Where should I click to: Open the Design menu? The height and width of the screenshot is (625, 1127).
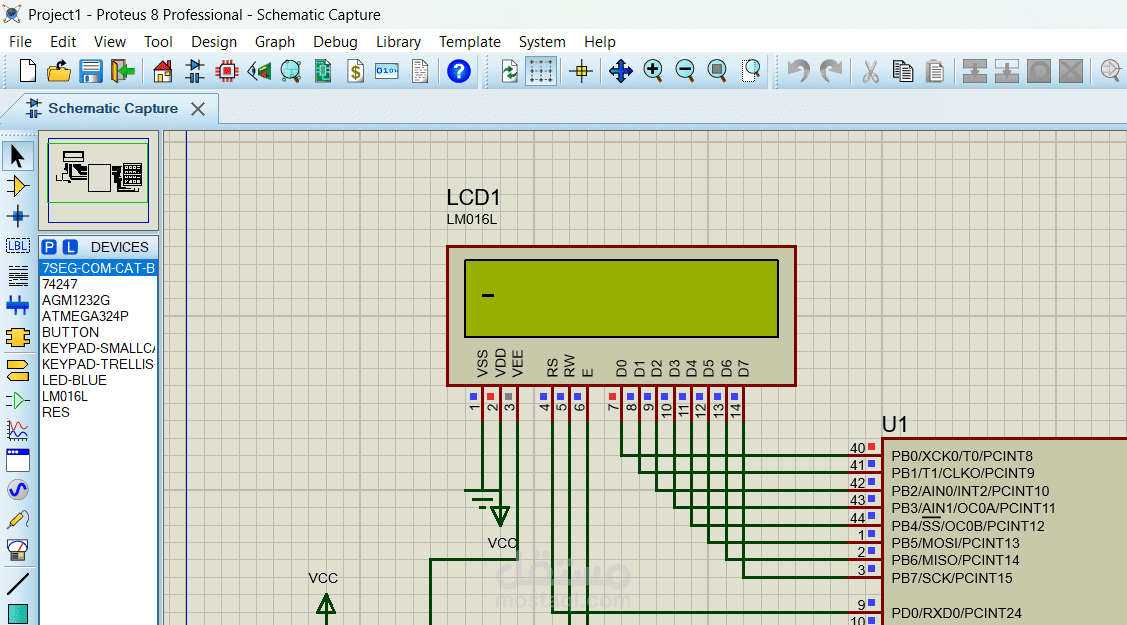[214, 42]
